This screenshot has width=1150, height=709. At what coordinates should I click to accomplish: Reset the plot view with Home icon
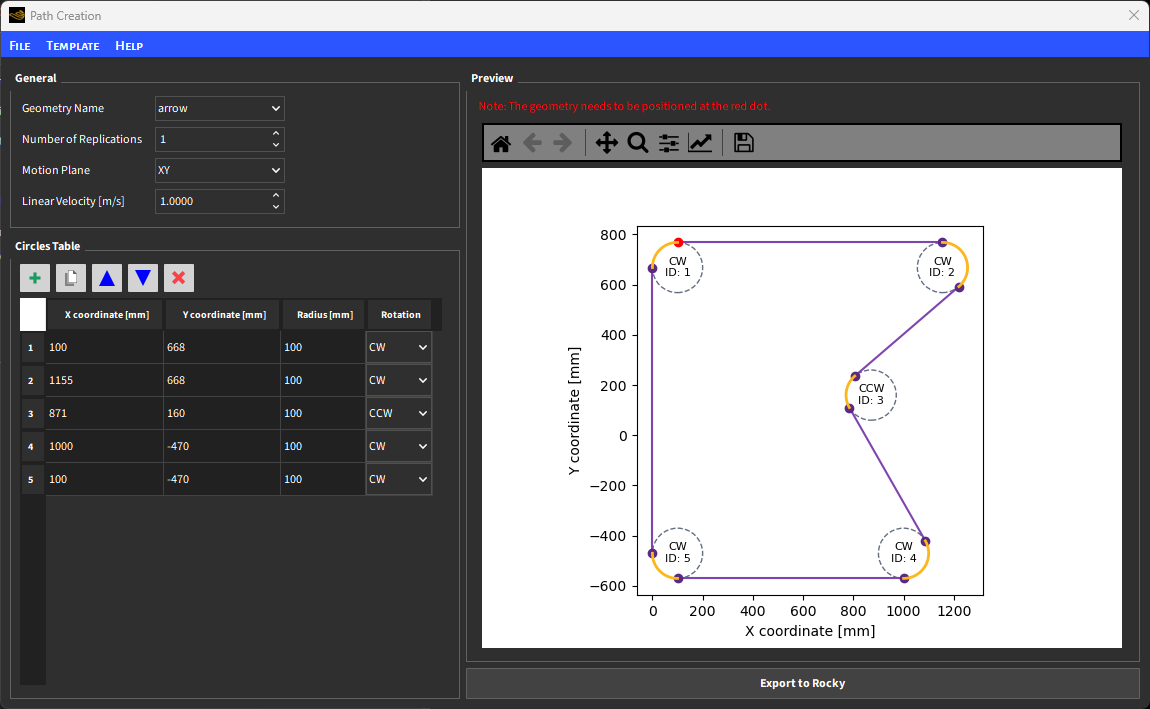point(501,143)
